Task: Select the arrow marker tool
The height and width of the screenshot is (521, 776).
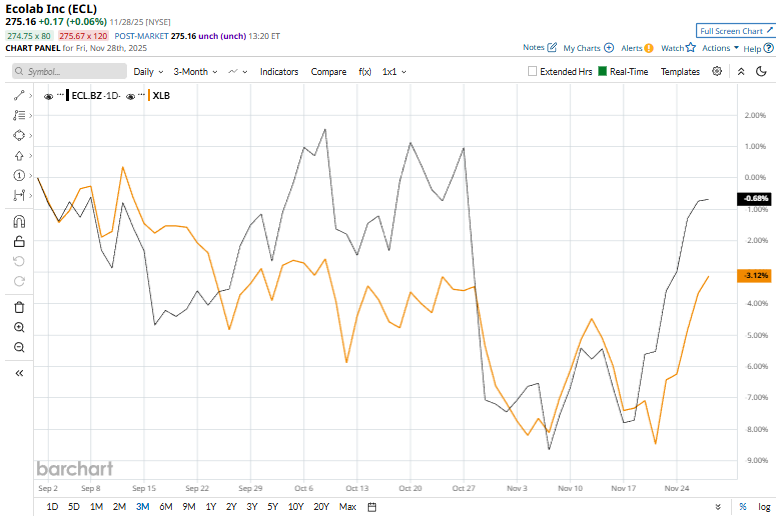Action: [19, 155]
